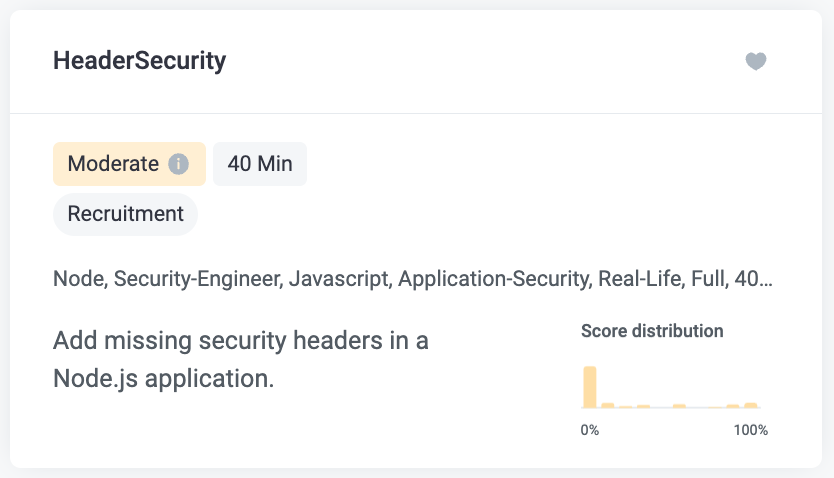Image resolution: width=834 pixels, height=478 pixels.
Task: Click the 0% axis label
Action: tap(590, 430)
